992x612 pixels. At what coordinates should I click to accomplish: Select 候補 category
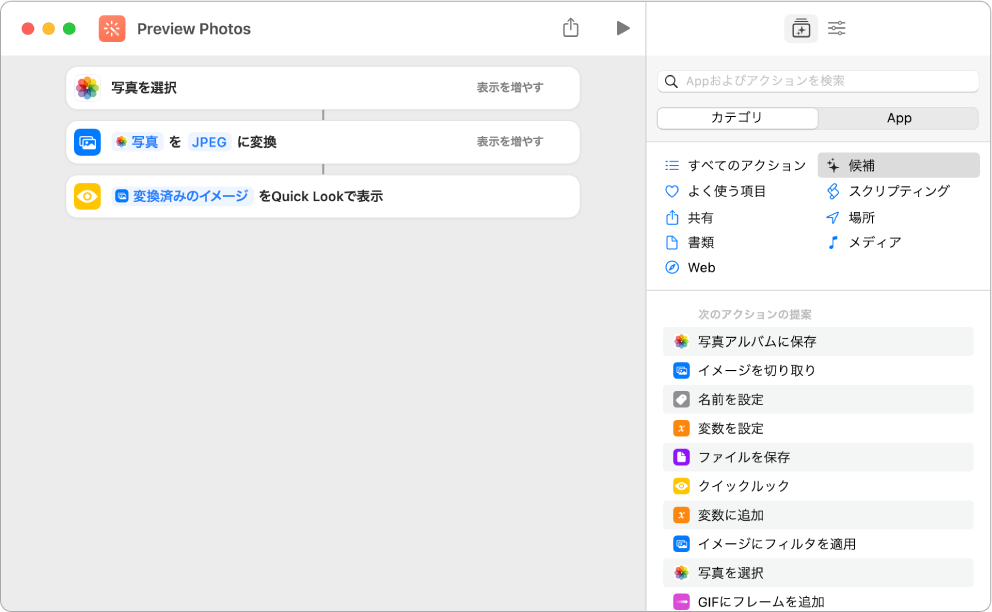(899, 166)
